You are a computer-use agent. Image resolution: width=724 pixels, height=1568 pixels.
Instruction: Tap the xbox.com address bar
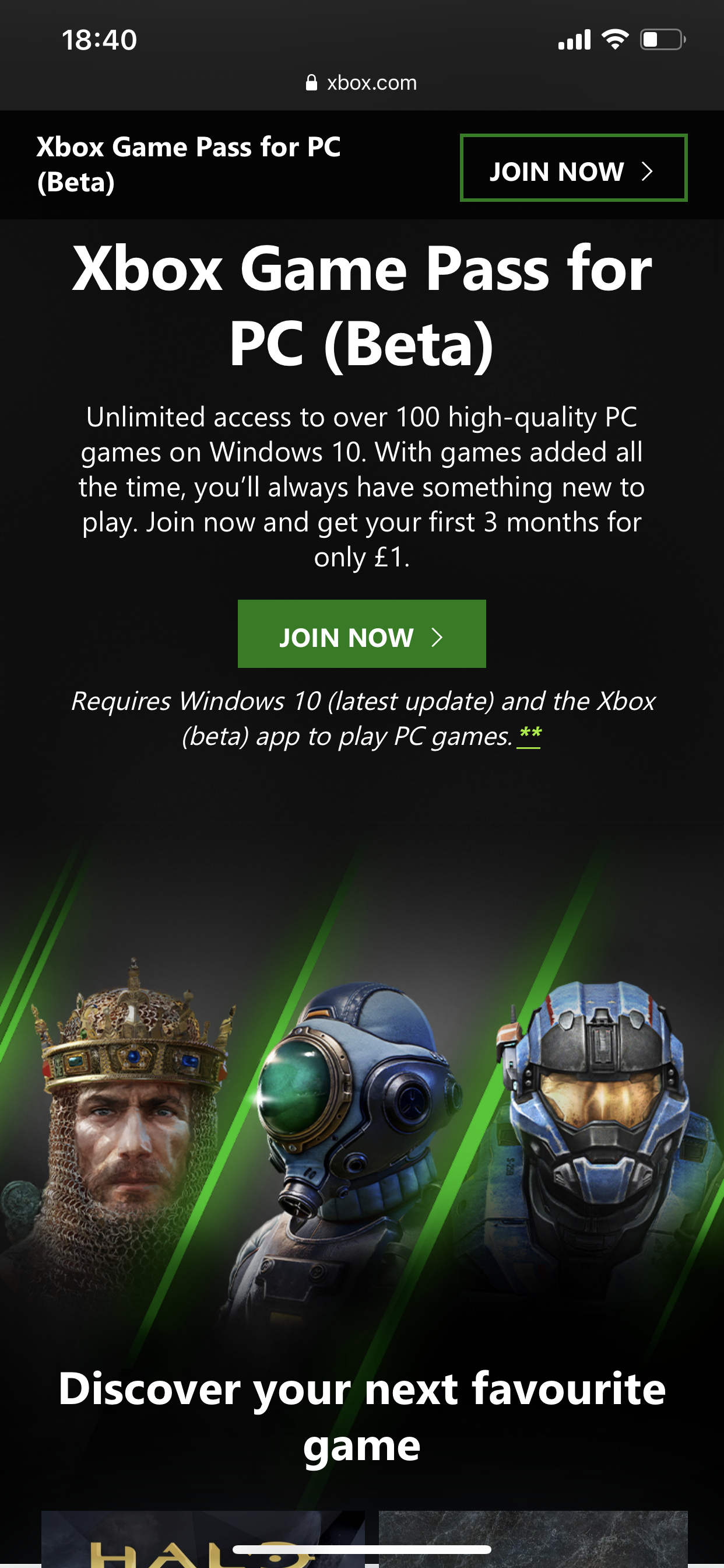pyautogui.click(x=362, y=83)
